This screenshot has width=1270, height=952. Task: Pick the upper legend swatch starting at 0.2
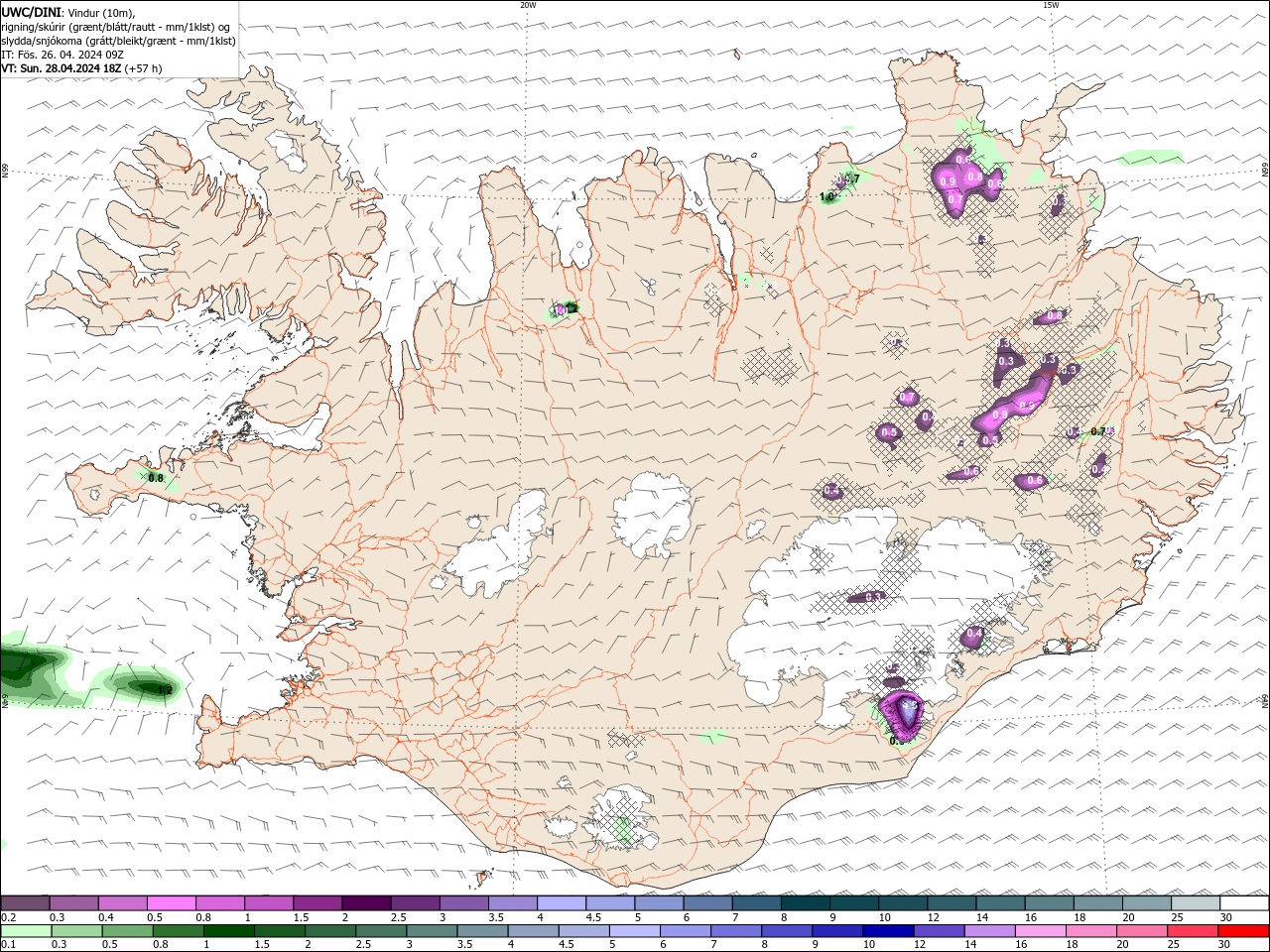[x=25, y=903]
